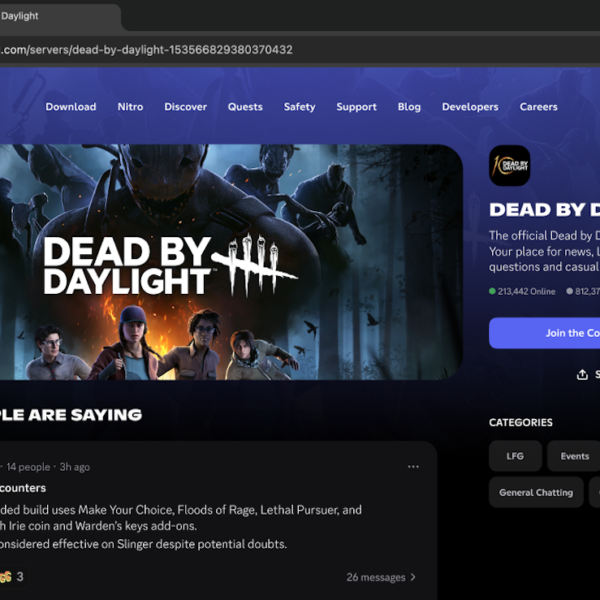Click the 213,442 Online status text
This screenshot has width=600, height=600.
click(x=526, y=292)
